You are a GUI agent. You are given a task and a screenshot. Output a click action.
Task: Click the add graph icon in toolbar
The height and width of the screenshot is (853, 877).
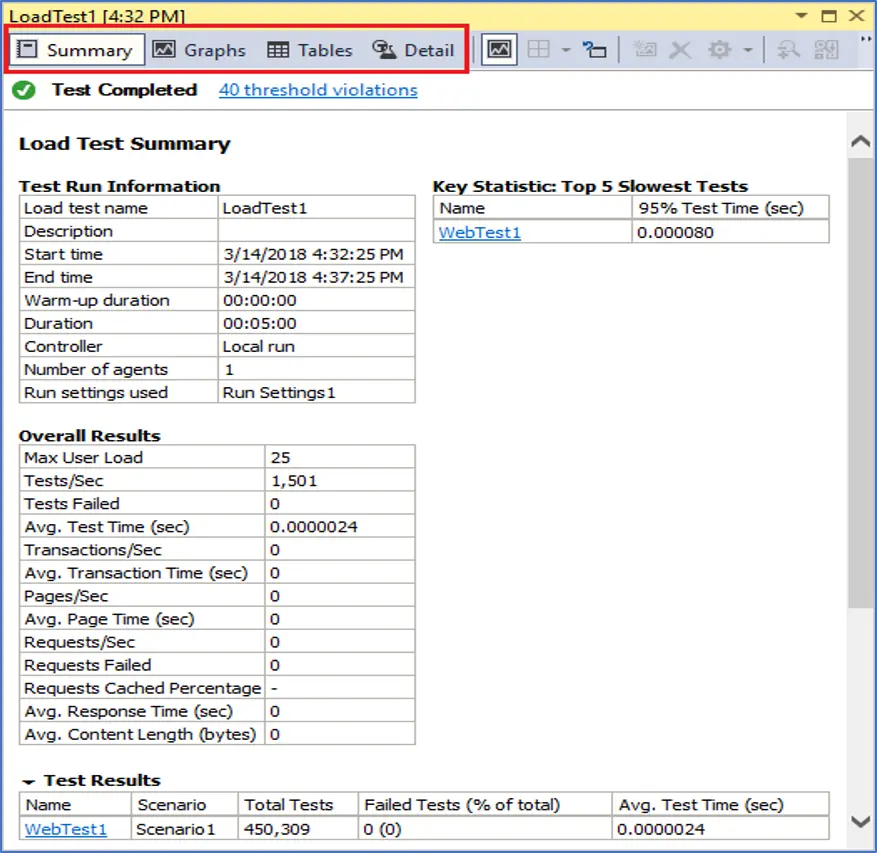645,50
